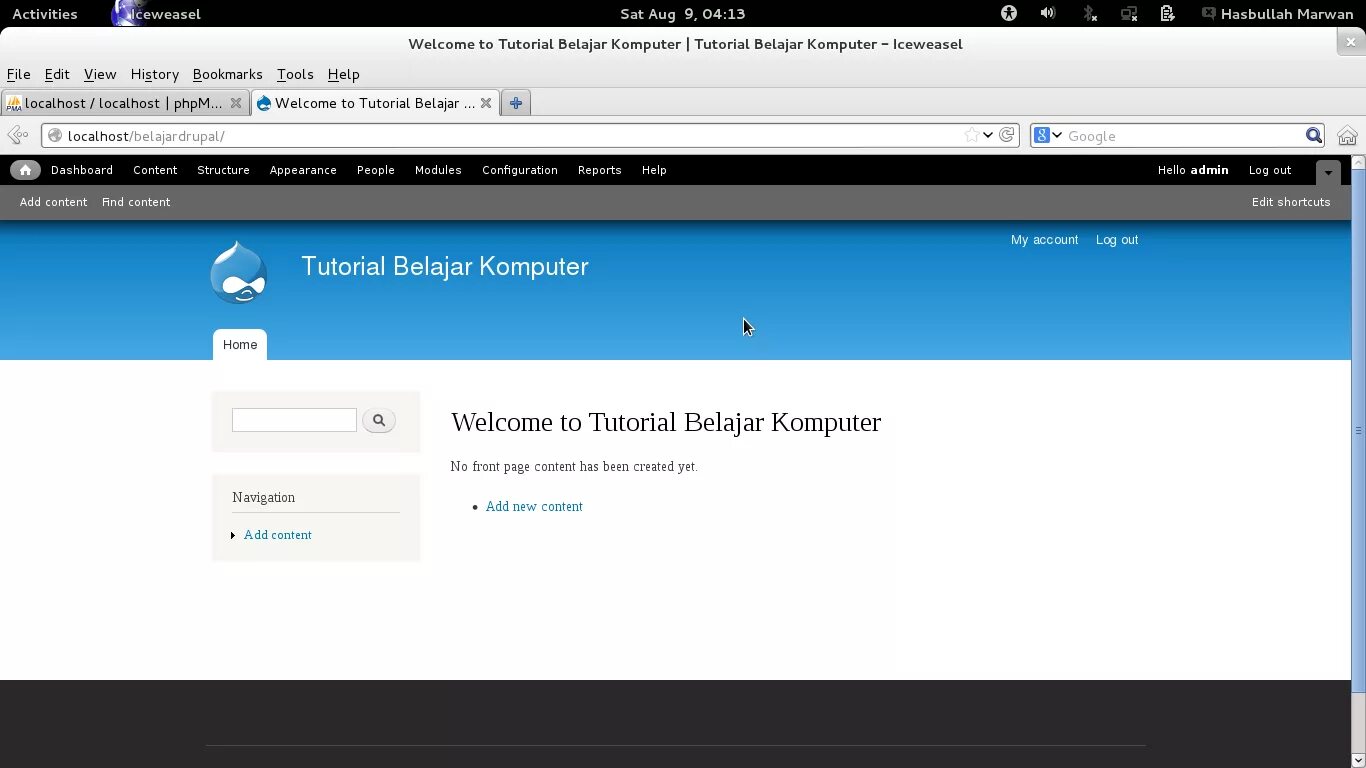
Task: Click the browser home icon
Action: pyautogui.click(x=1347, y=134)
